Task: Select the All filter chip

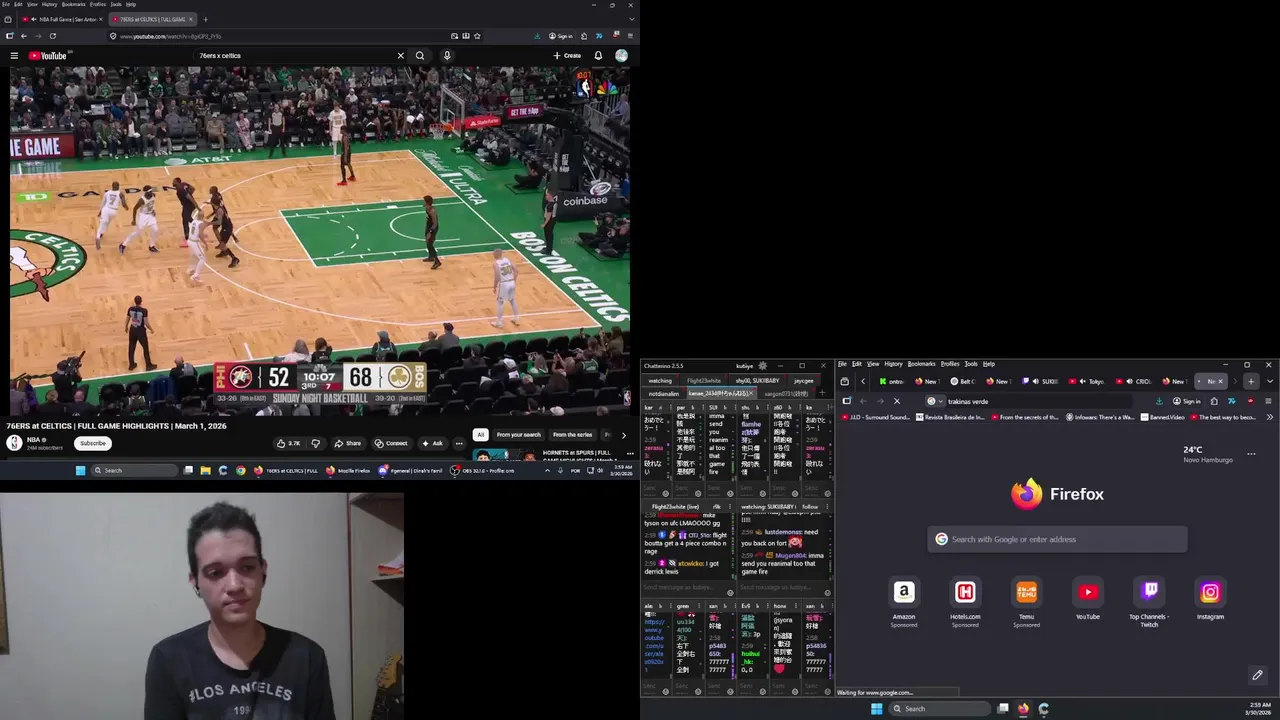Action: click(x=481, y=435)
